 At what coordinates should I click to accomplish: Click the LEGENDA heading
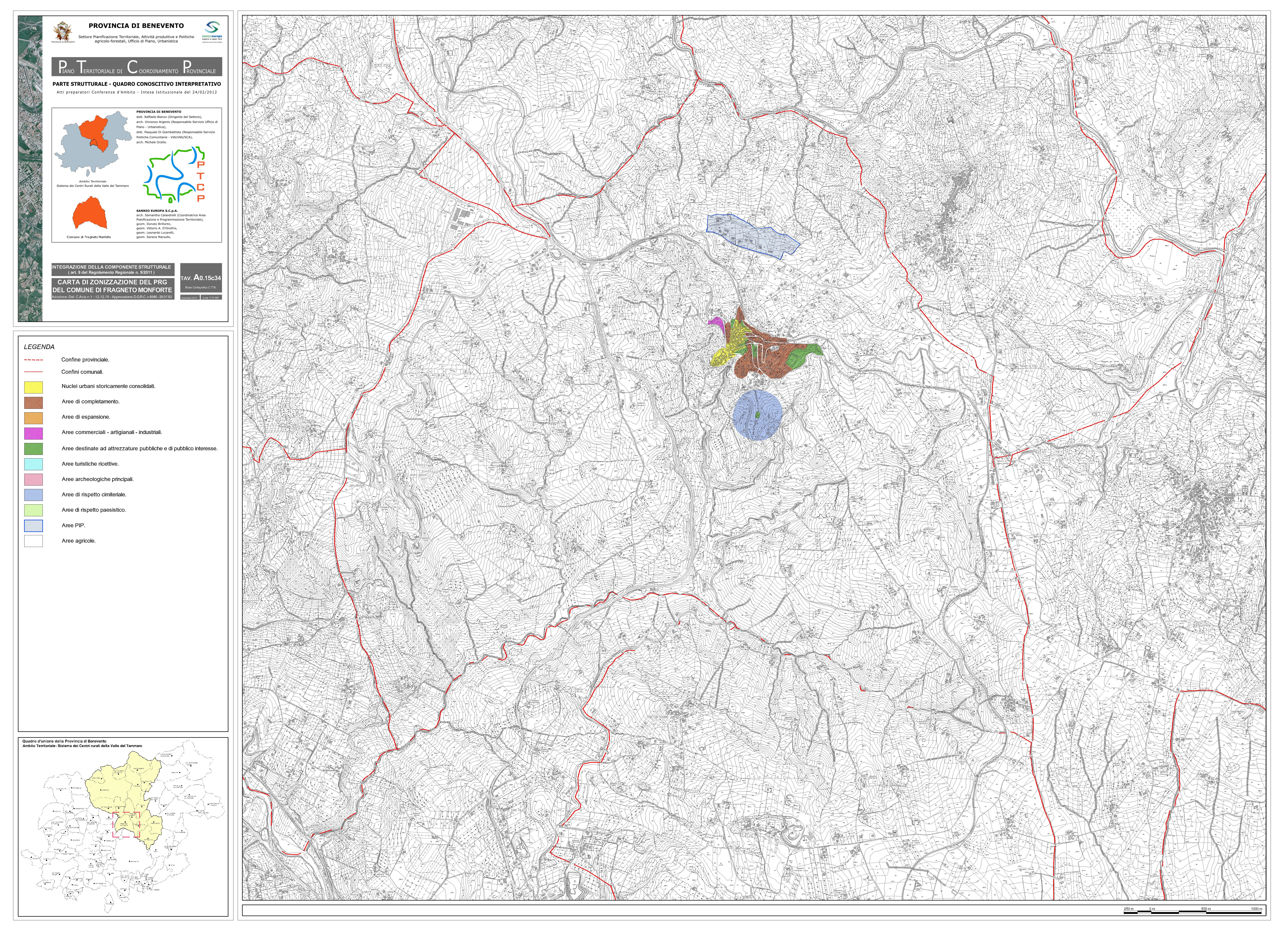coord(39,347)
